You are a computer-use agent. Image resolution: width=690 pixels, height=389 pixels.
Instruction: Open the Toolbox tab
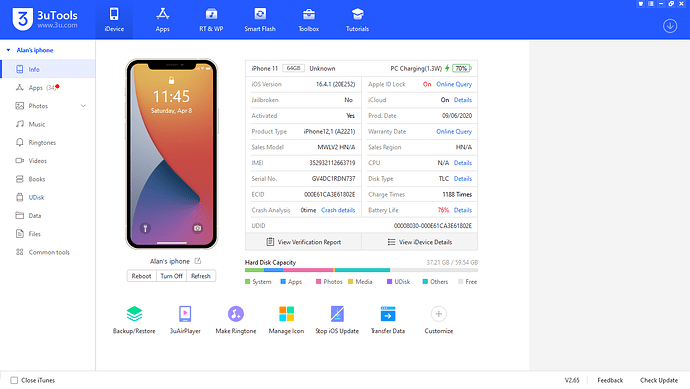(308, 20)
